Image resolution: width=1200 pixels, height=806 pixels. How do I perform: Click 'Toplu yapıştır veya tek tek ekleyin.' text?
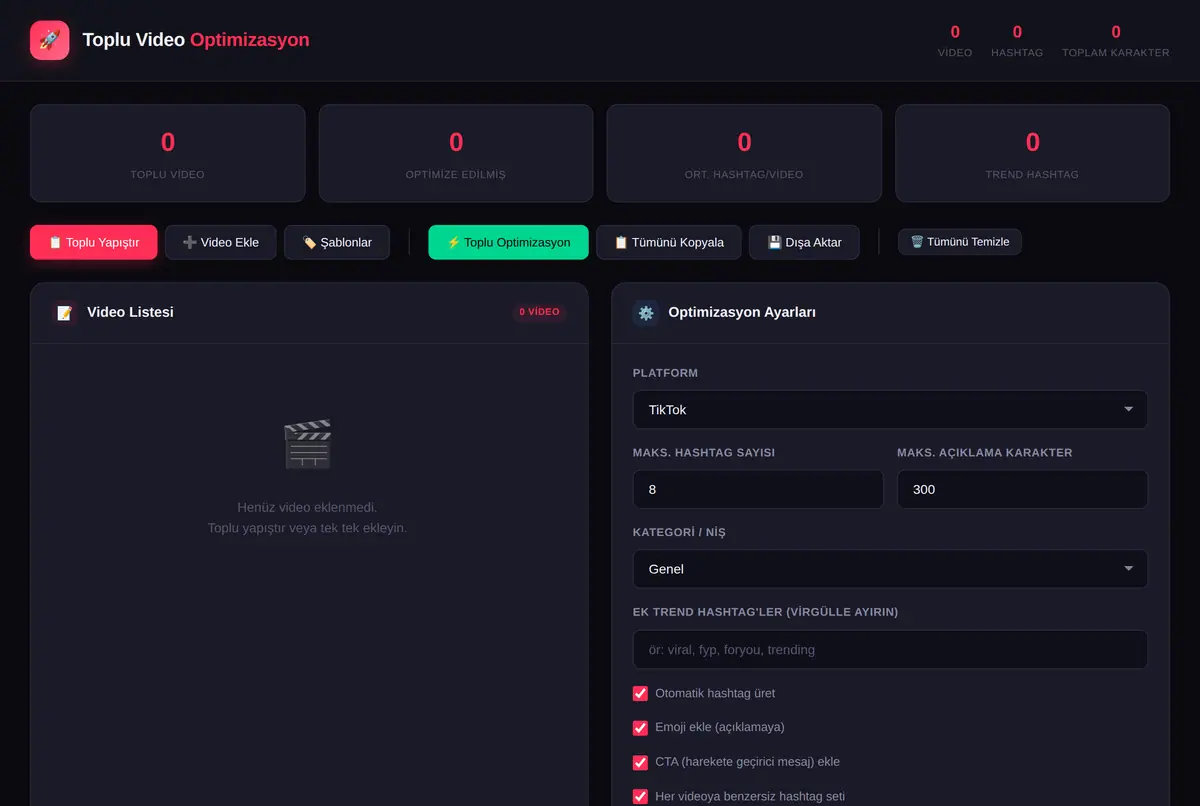tap(307, 528)
